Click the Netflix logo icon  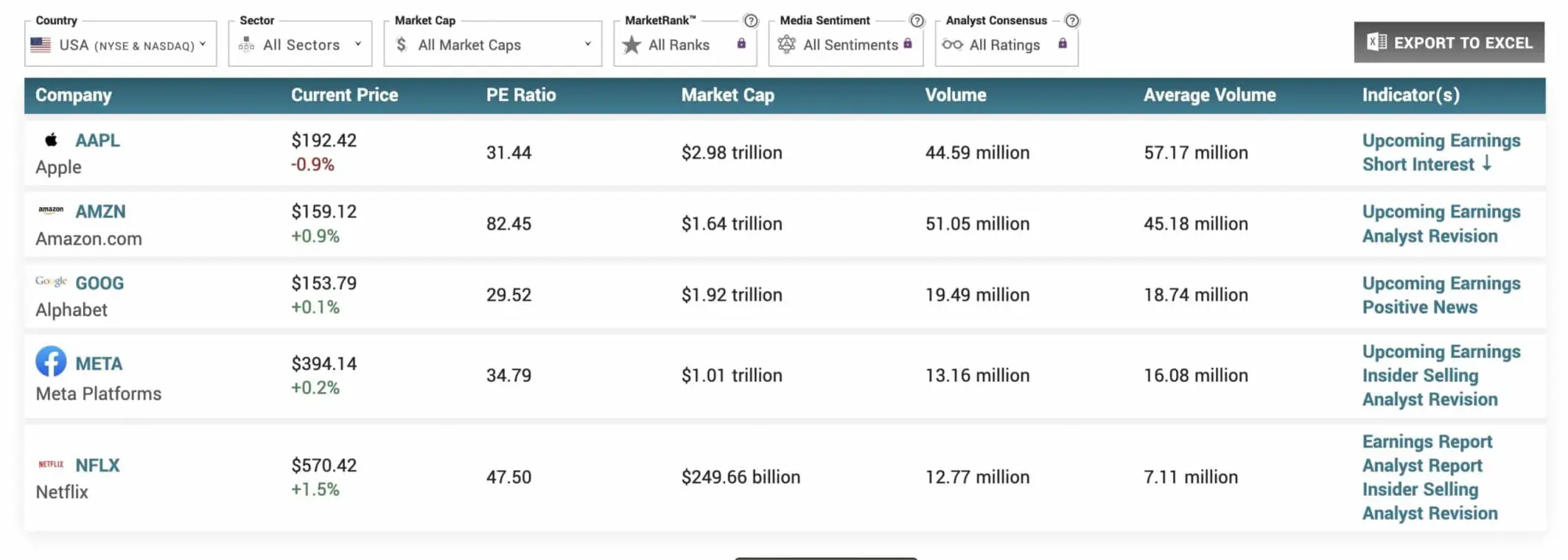(x=49, y=464)
